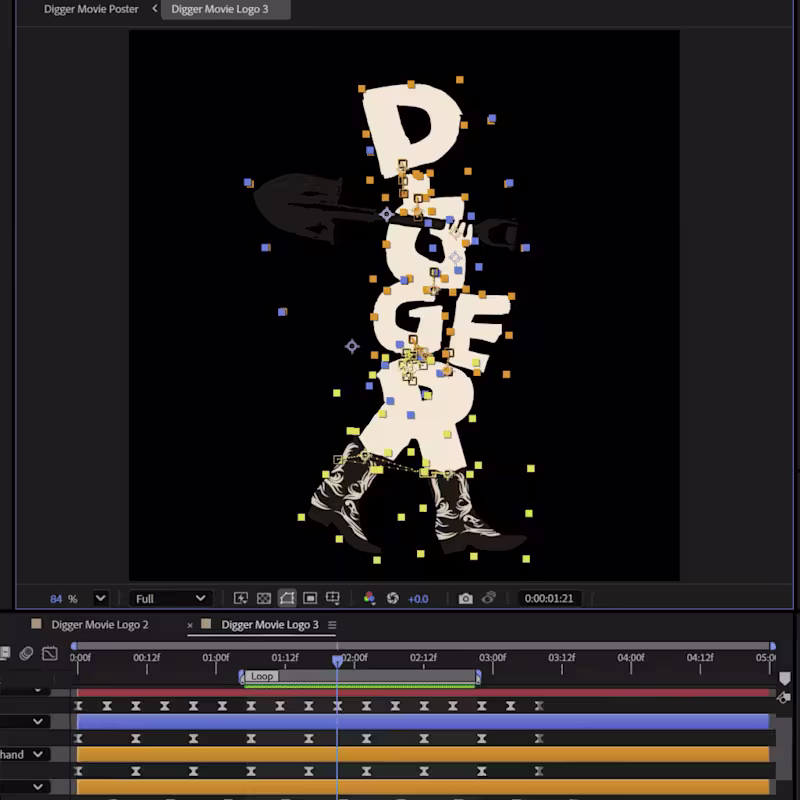Select the blue layer duration bar
This screenshot has width=800, height=800.
[423, 721]
